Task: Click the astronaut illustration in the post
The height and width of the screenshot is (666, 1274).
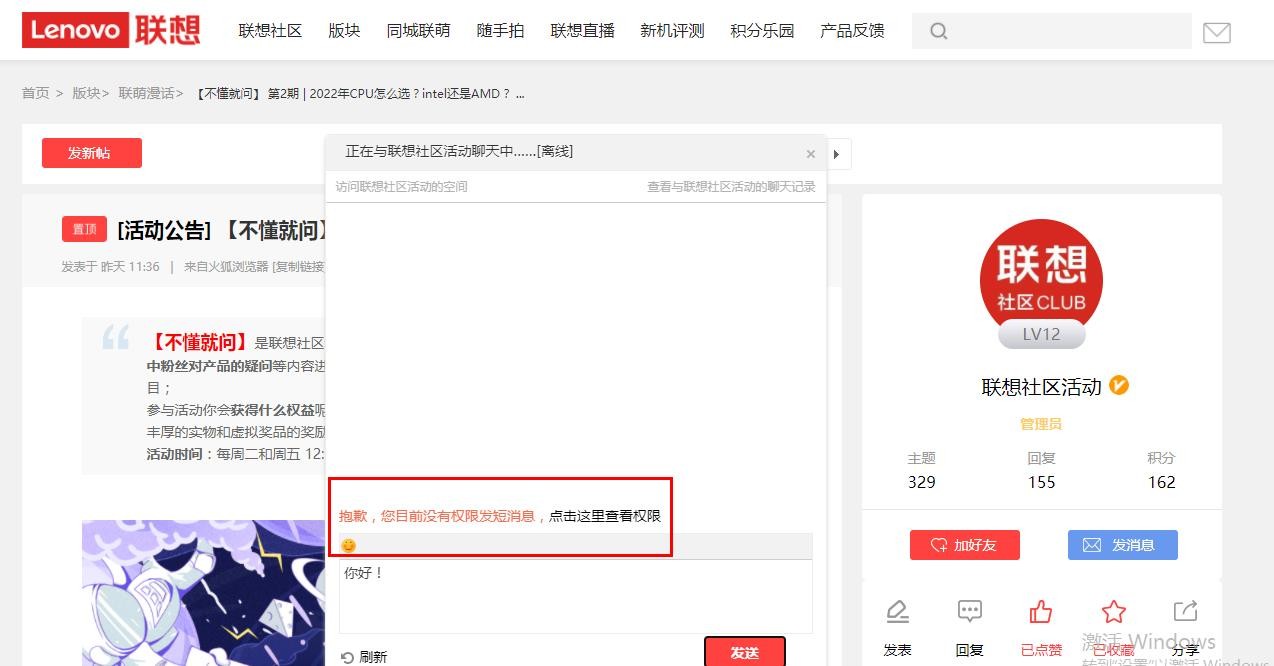Action: point(203,593)
